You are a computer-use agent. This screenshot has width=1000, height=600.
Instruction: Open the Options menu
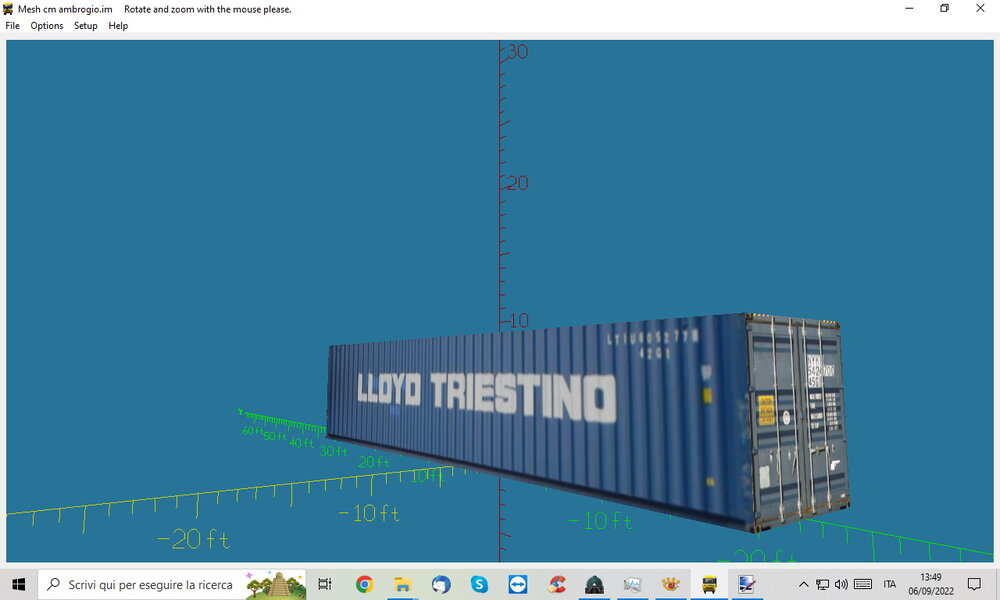pyautogui.click(x=47, y=26)
